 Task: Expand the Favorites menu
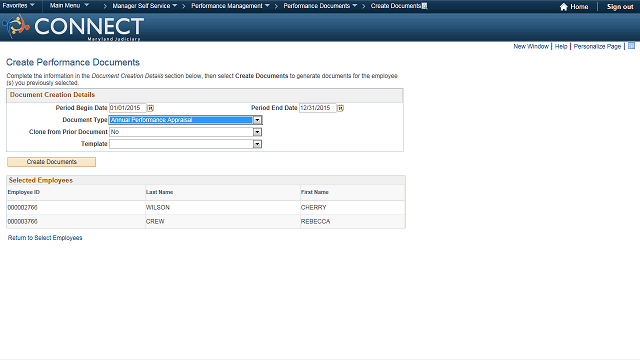19,6
